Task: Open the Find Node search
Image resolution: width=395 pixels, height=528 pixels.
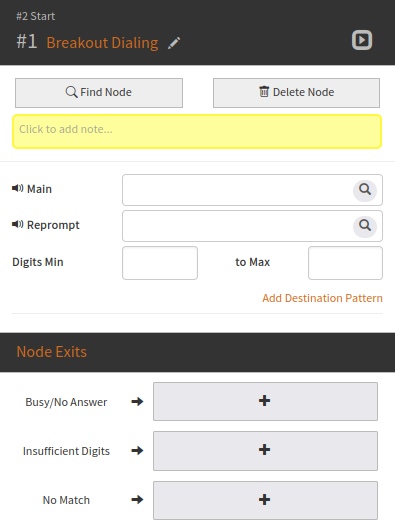Action: click(x=99, y=93)
